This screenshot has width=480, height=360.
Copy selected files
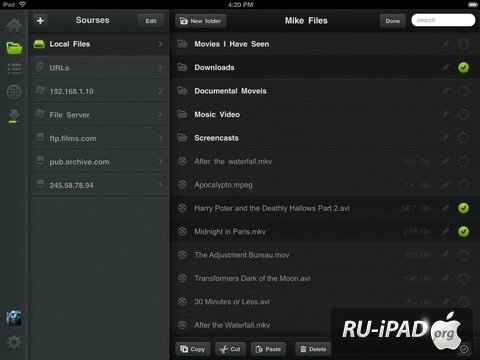point(193,349)
